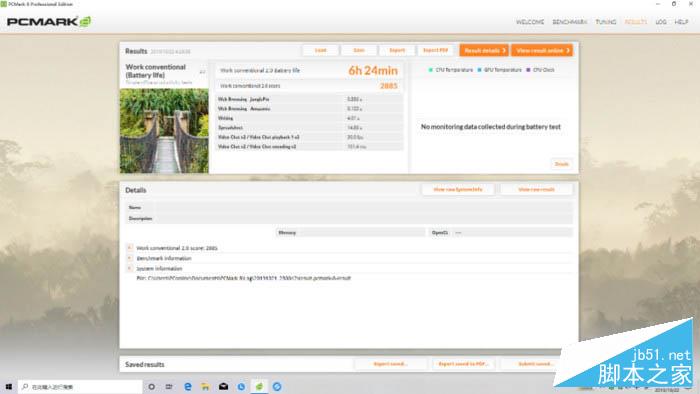Select the Web Browsing JunglePin row

click(309, 99)
